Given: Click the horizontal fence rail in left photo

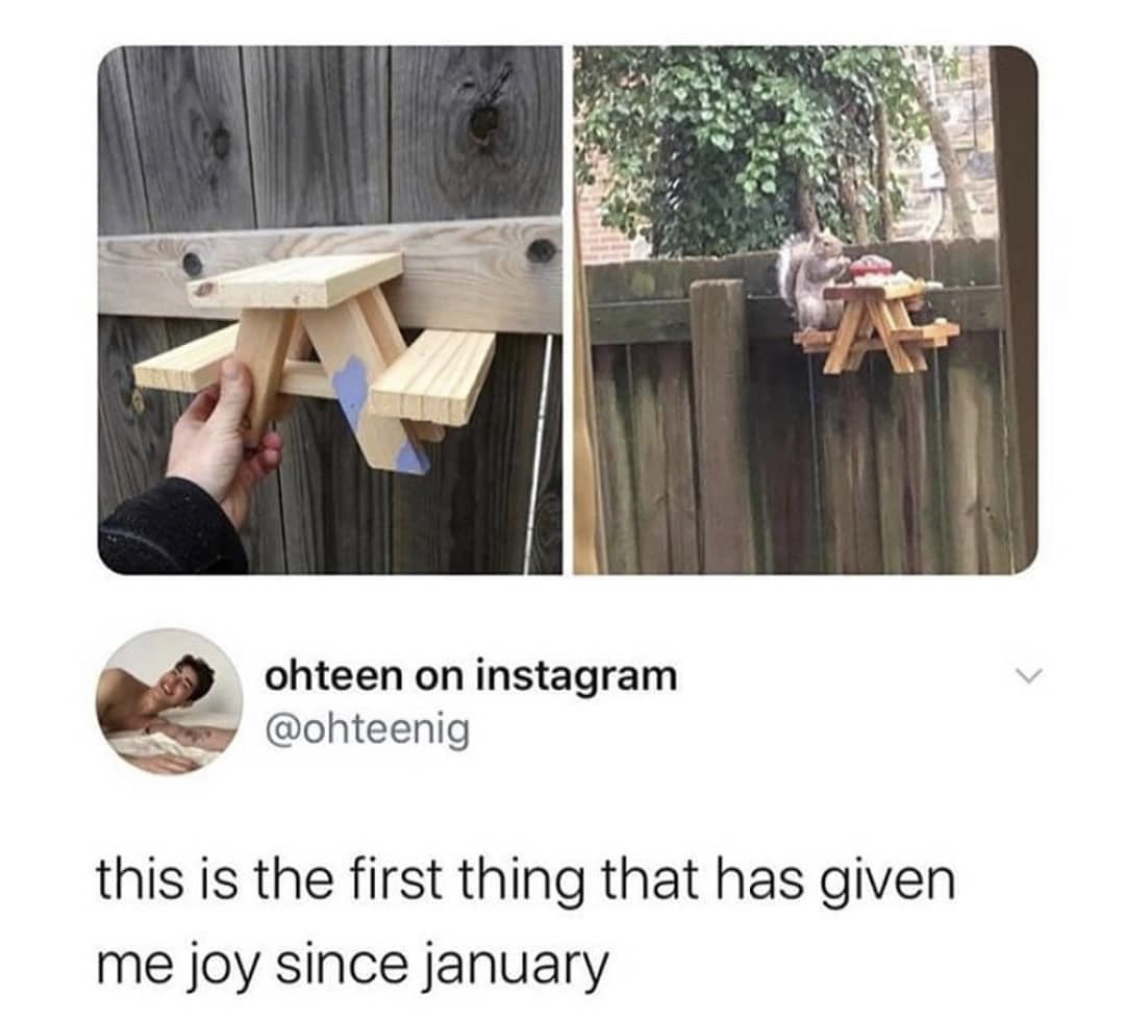Looking at the screenshot, I should tap(330, 274).
